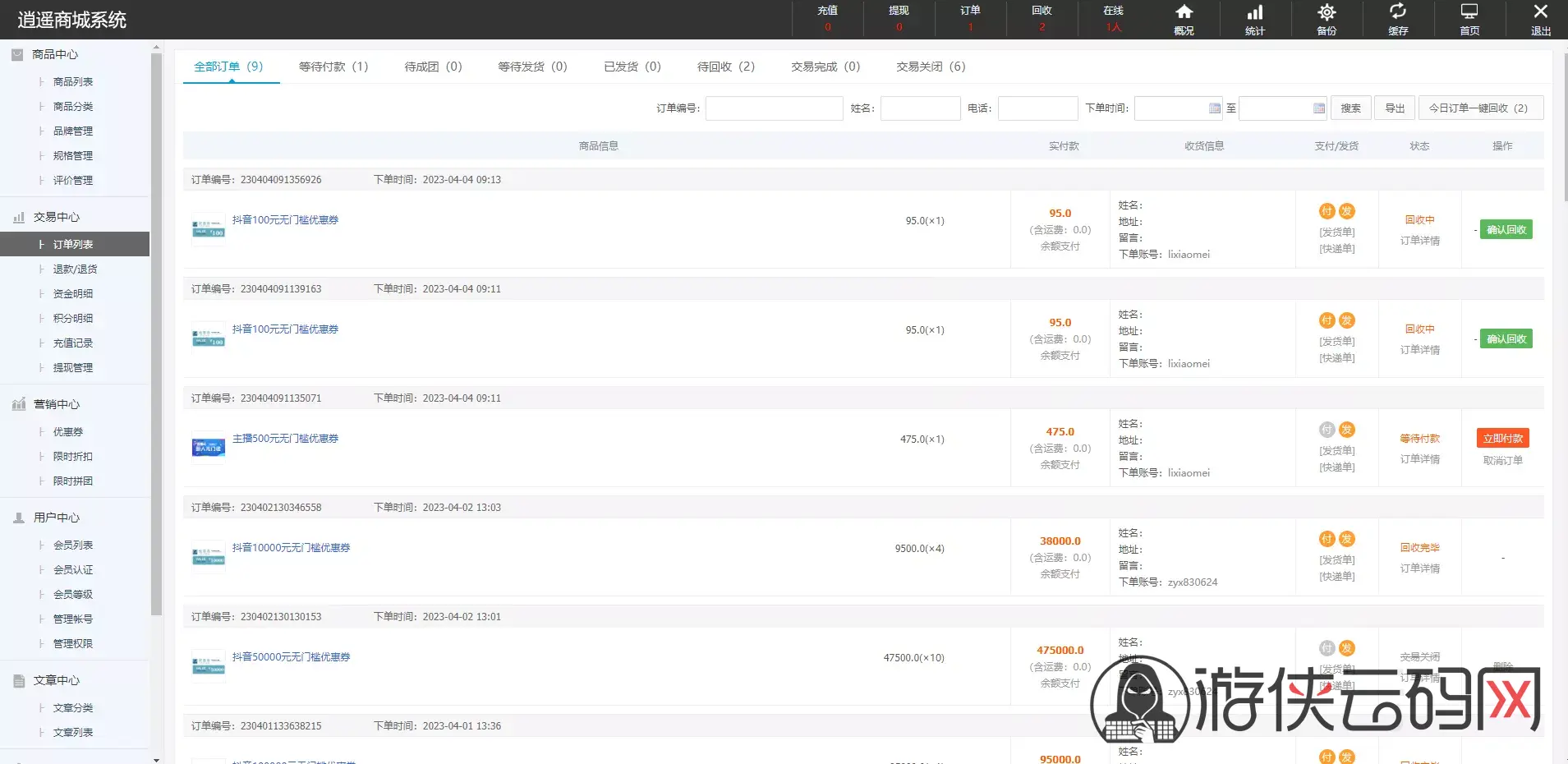Click the 订单编号 search input field
Screen dimensions: 1568x764
(x=775, y=108)
